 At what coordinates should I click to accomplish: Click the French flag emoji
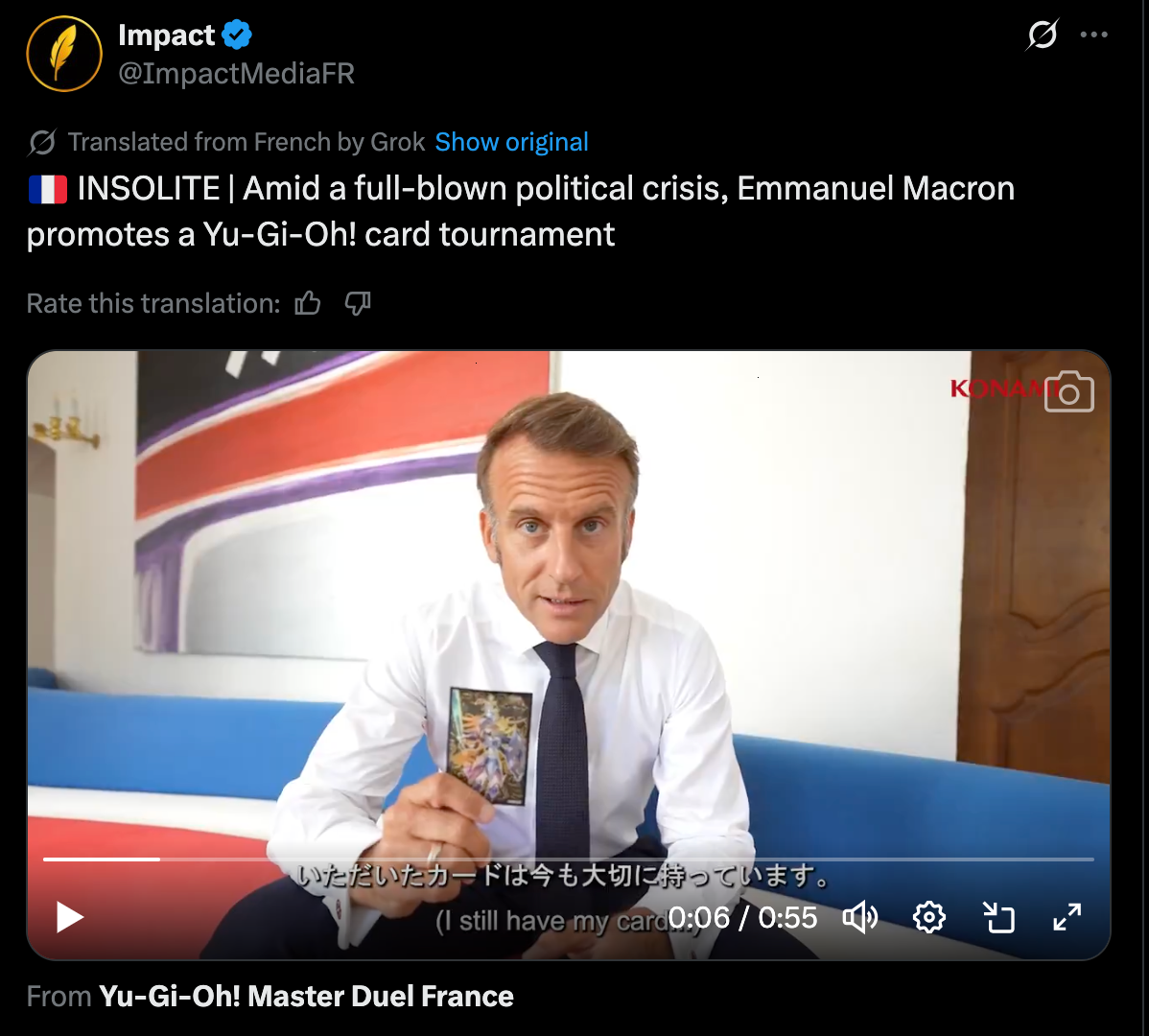tap(48, 189)
